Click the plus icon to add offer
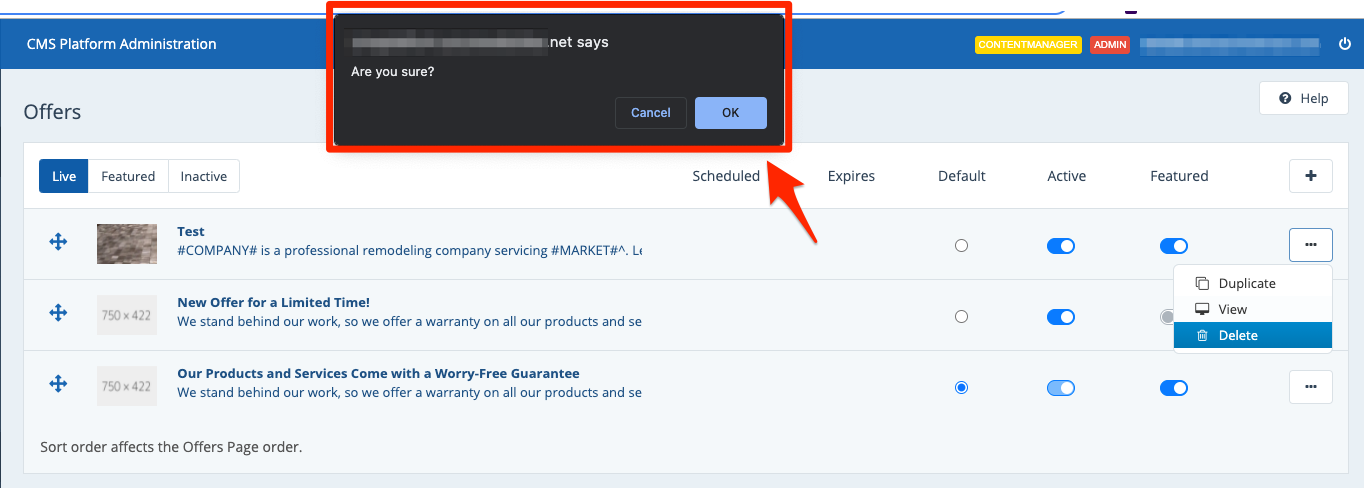The height and width of the screenshot is (488, 1364). [1311, 176]
